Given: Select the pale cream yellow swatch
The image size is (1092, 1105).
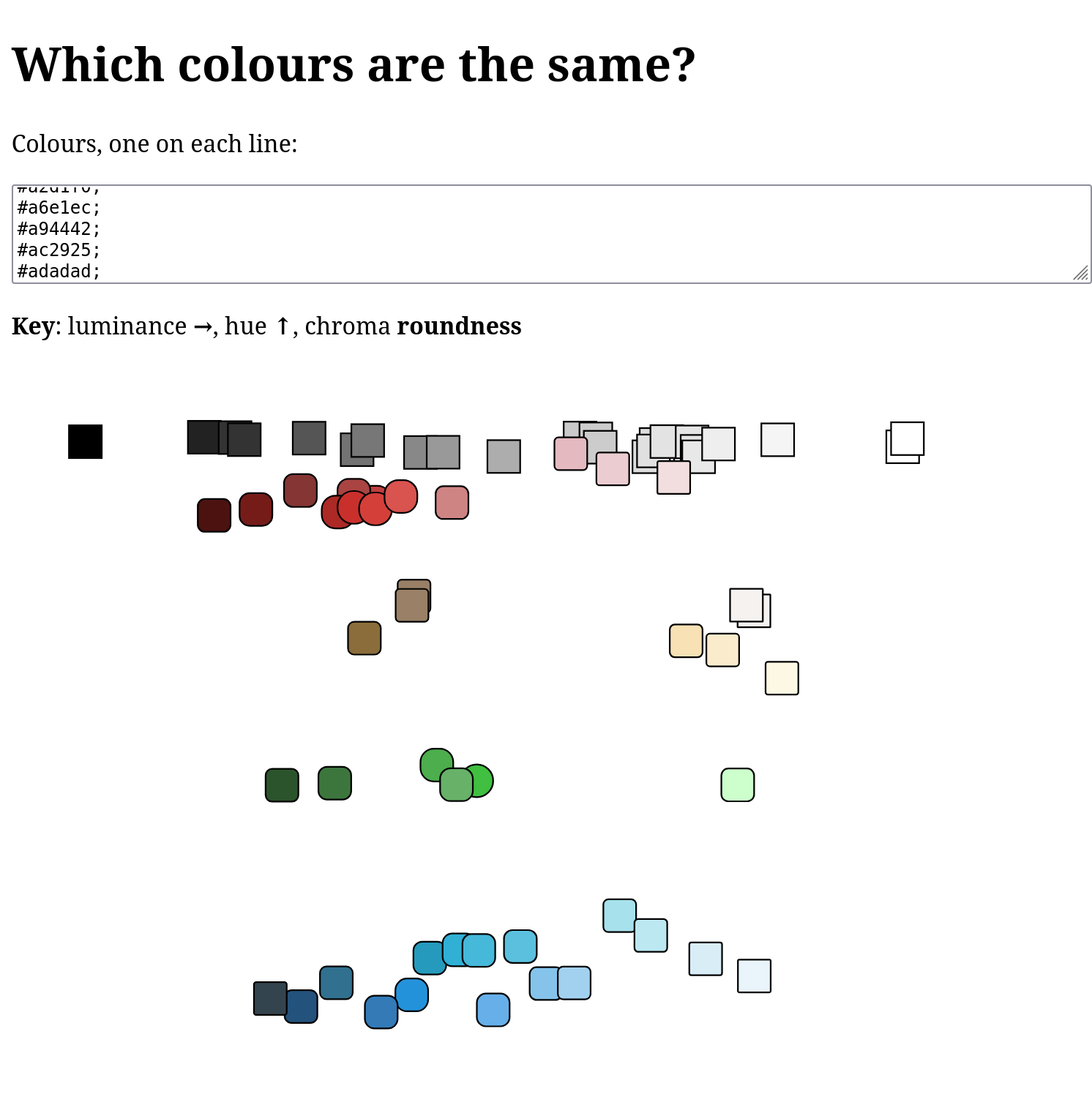Looking at the screenshot, I should point(782,678).
